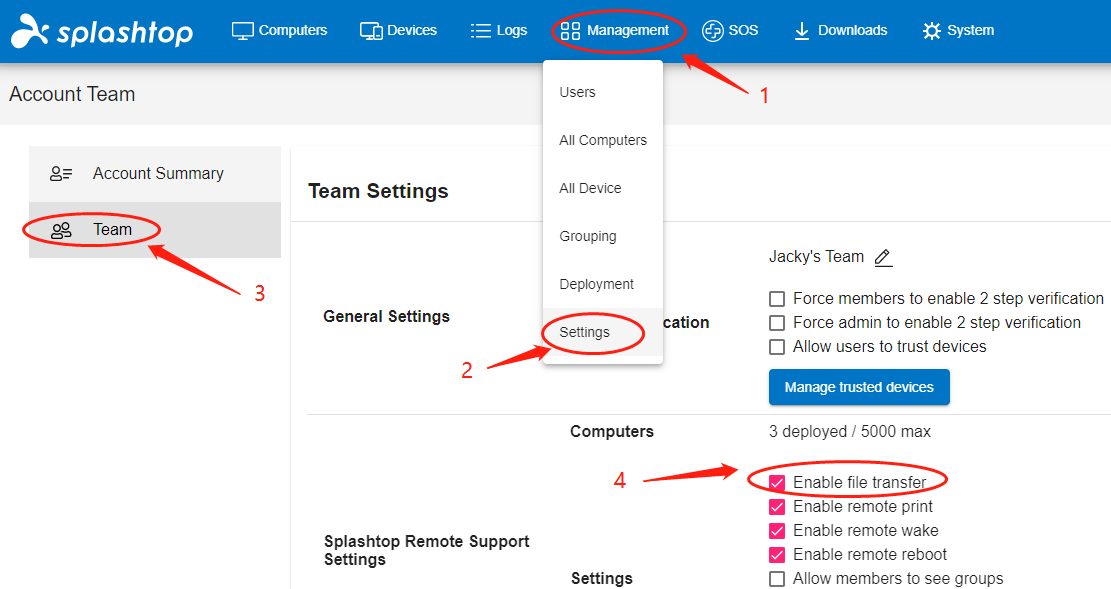Screen dimensions: 1111x589
Task: Click the Logs list icon
Action: click(480, 31)
